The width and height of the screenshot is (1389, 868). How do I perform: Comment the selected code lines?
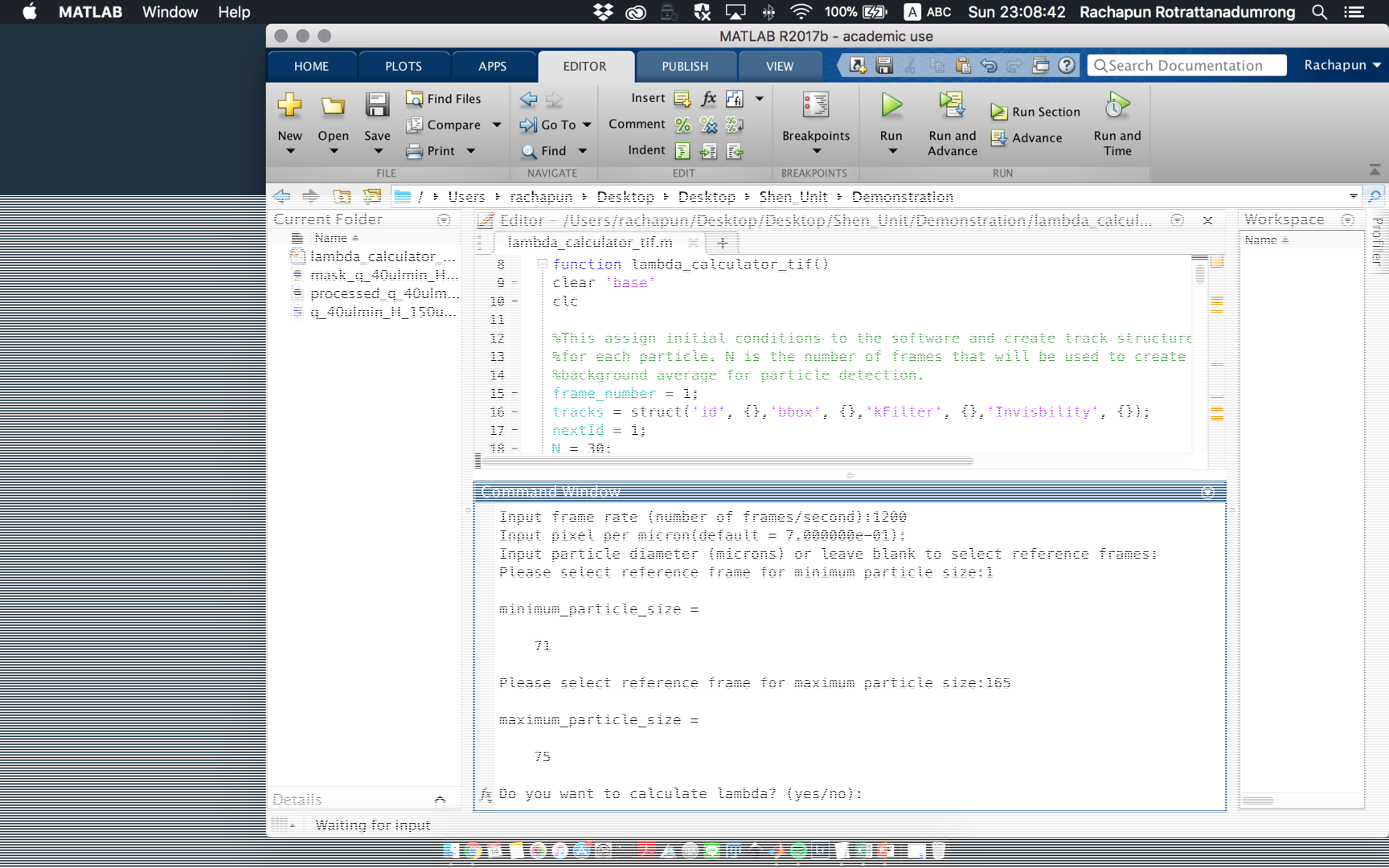(x=683, y=125)
